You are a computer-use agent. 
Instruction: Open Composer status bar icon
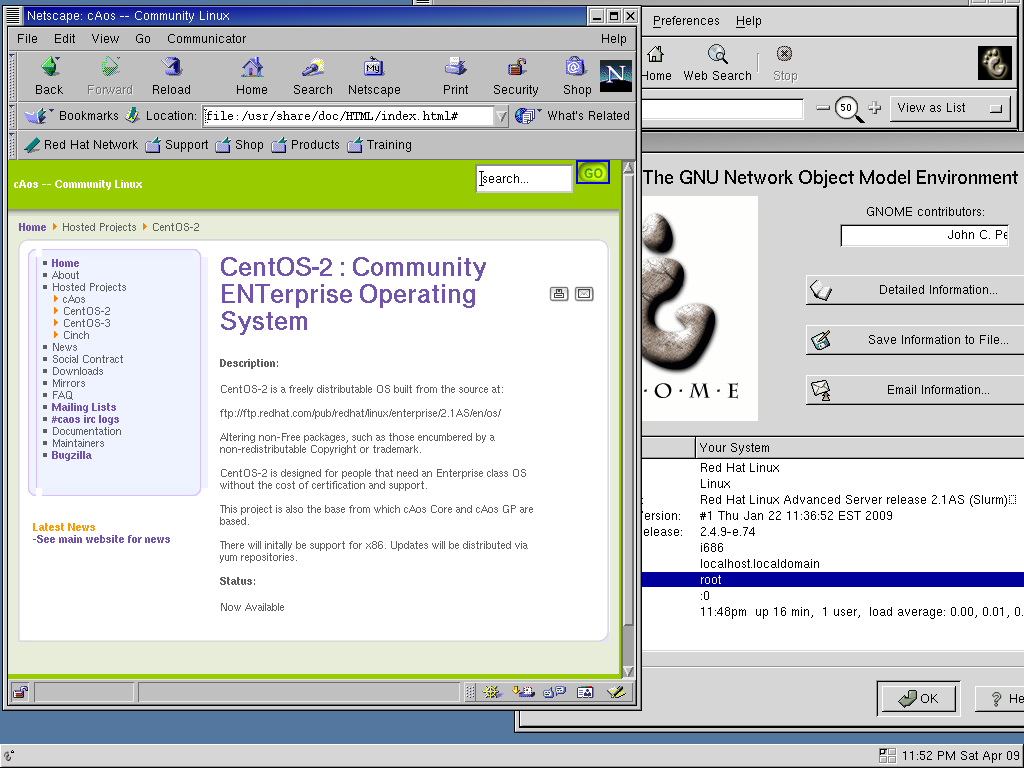click(615, 692)
